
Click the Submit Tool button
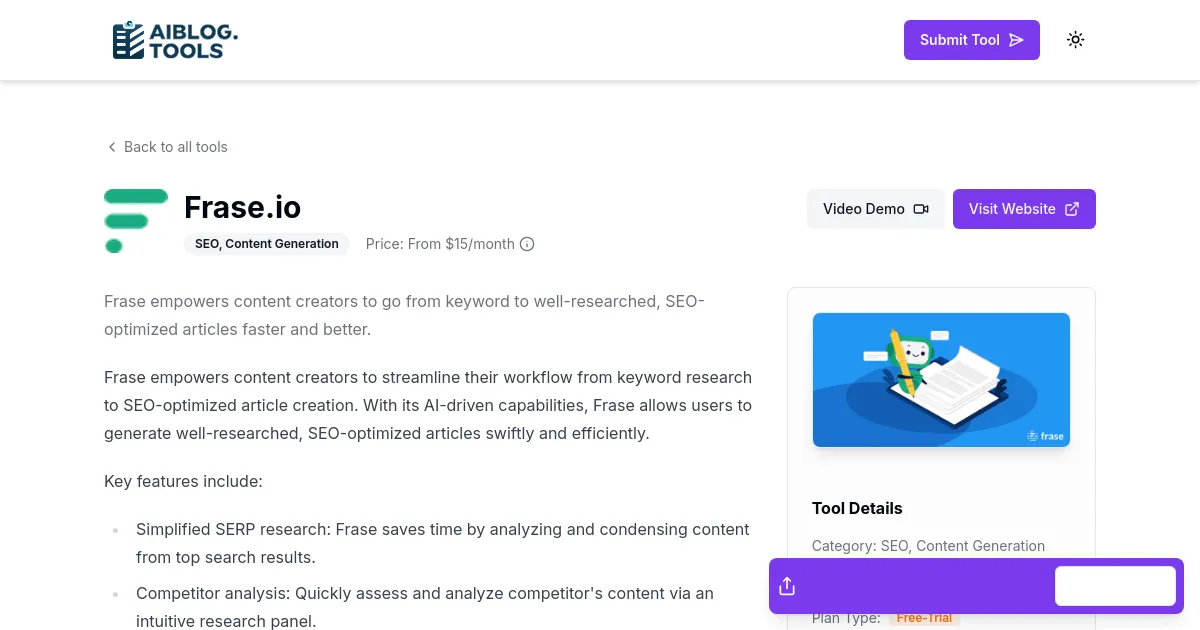pos(971,40)
